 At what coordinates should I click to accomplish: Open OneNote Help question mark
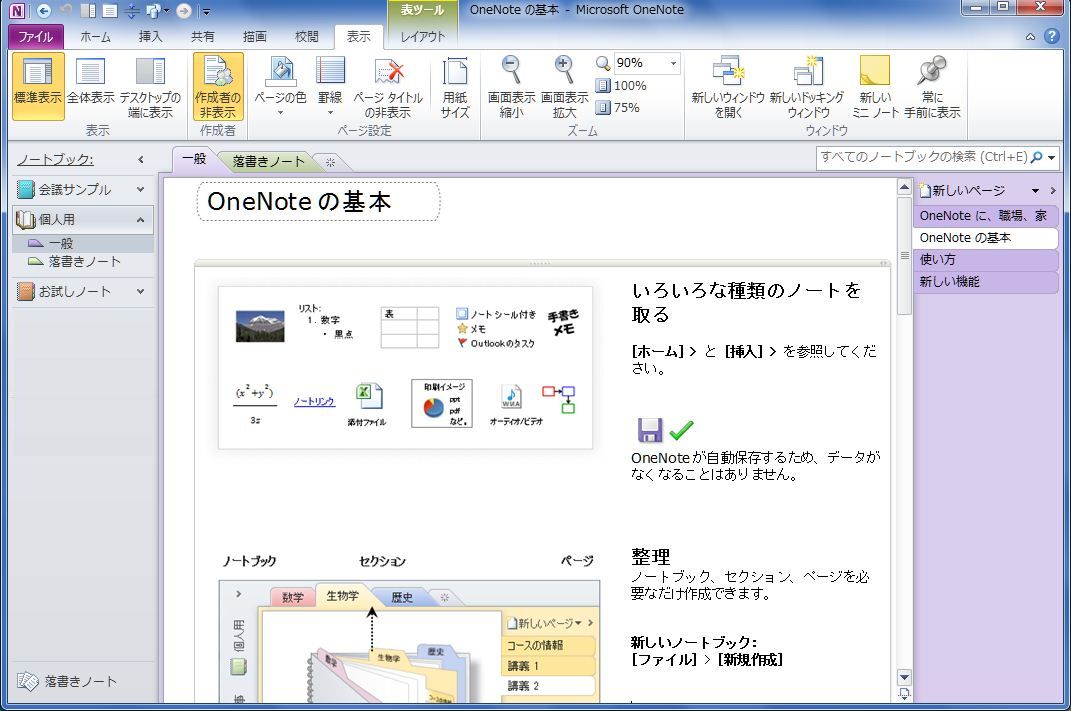(x=1052, y=36)
